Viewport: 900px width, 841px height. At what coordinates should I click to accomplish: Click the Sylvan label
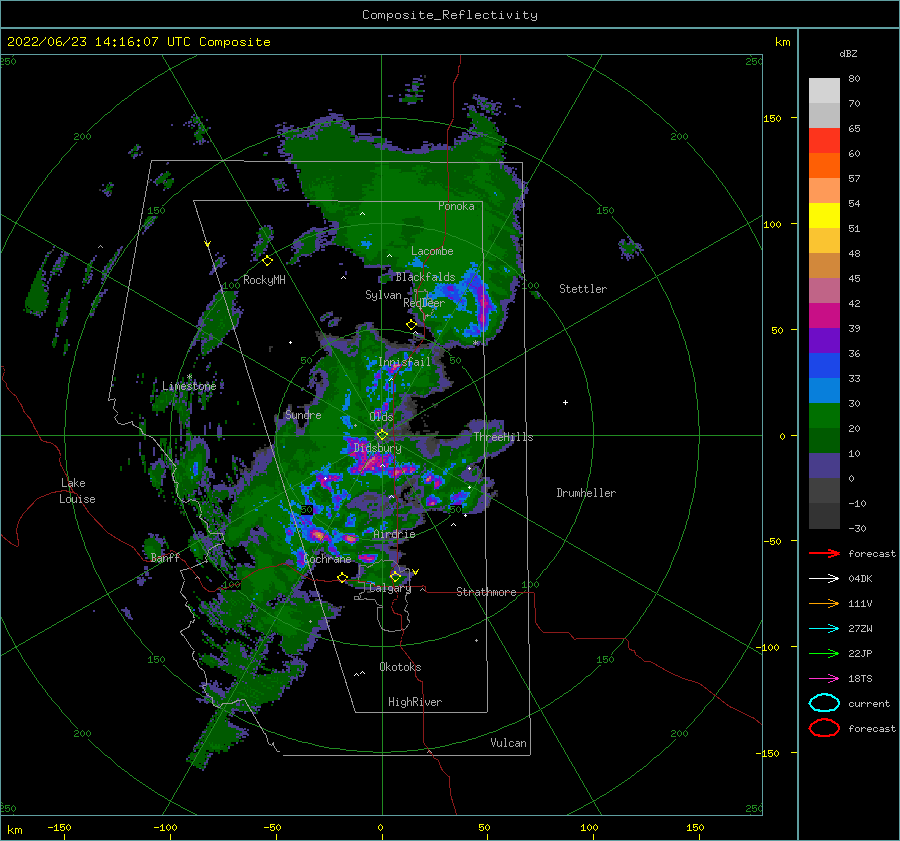(383, 295)
